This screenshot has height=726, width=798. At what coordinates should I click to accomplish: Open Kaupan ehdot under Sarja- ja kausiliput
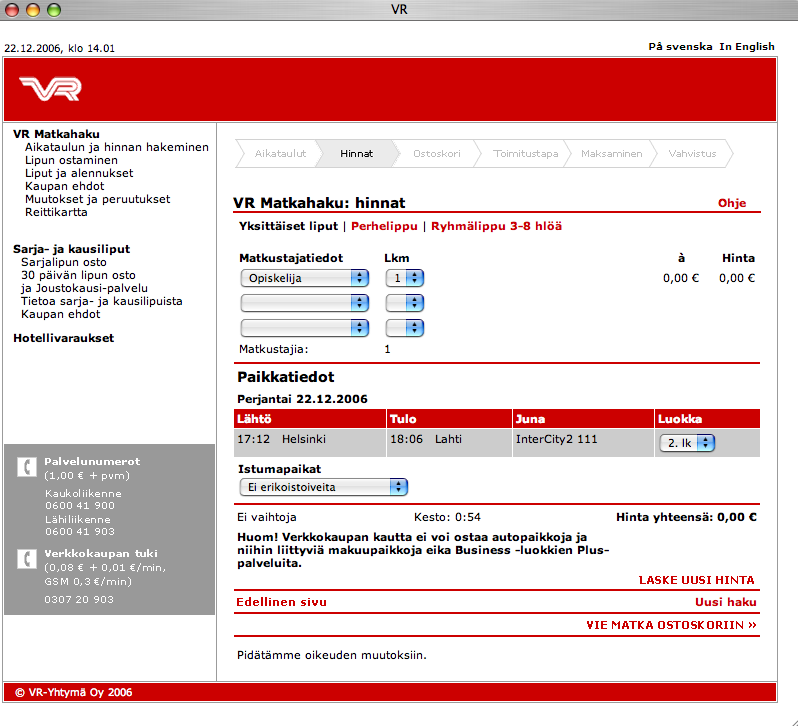click(60, 314)
